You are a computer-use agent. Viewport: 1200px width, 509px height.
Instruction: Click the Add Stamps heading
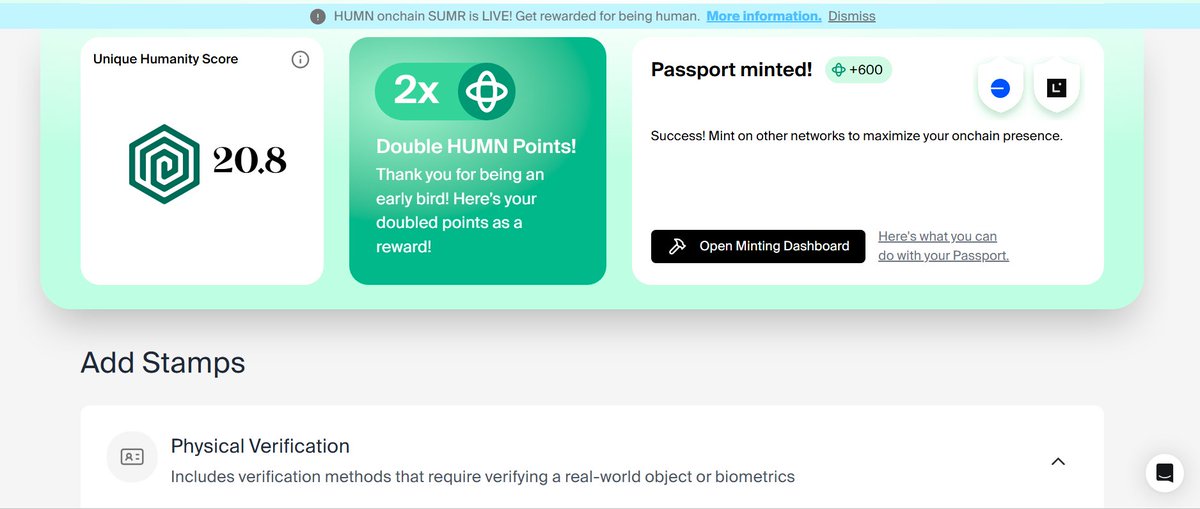tap(163, 362)
